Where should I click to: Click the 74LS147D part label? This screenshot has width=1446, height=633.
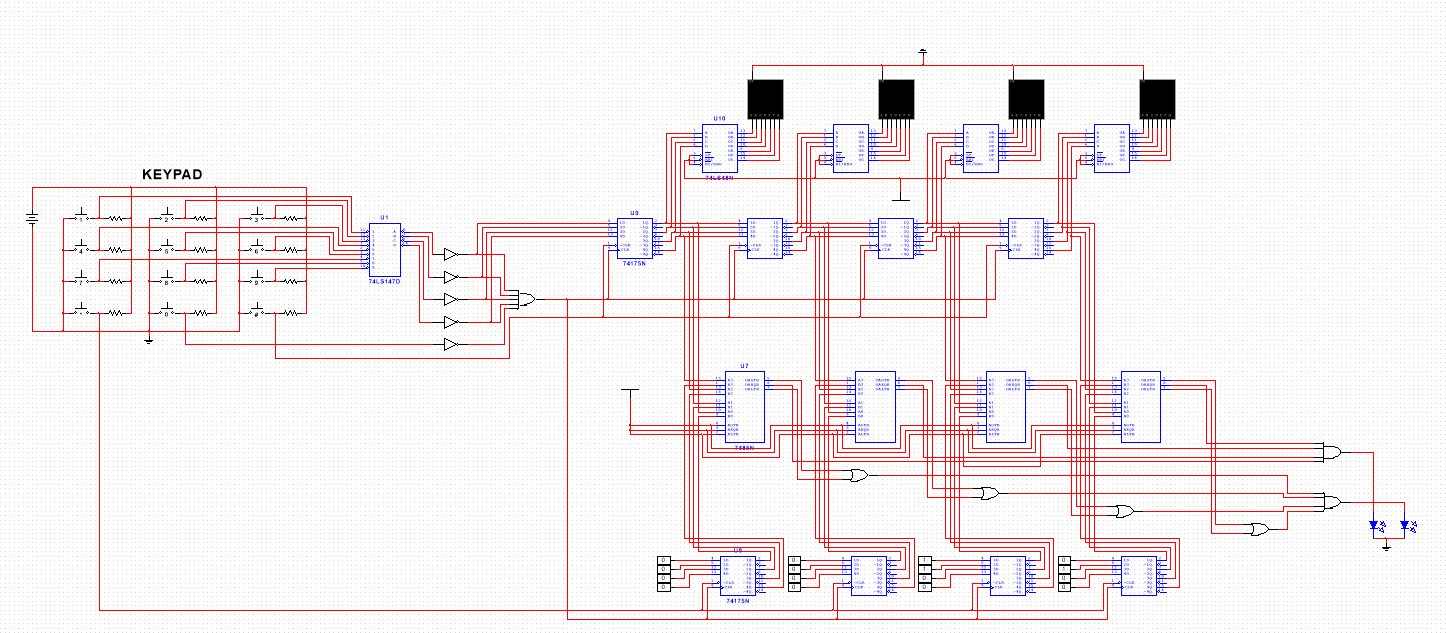[x=384, y=281]
